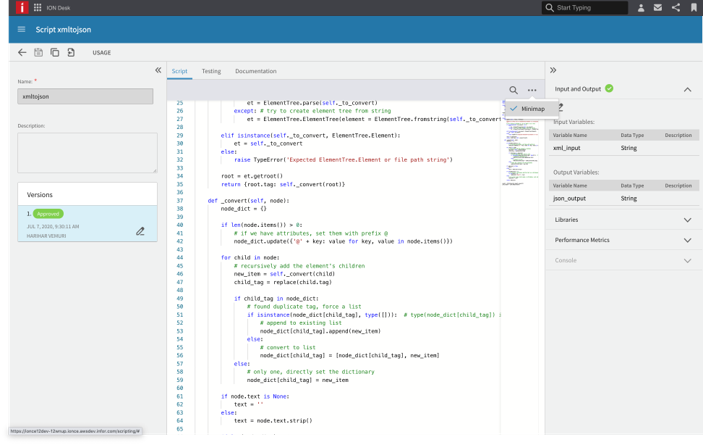The height and width of the screenshot is (445, 703).
Task: Open the share icon in top bar
Action: tap(676, 8)
